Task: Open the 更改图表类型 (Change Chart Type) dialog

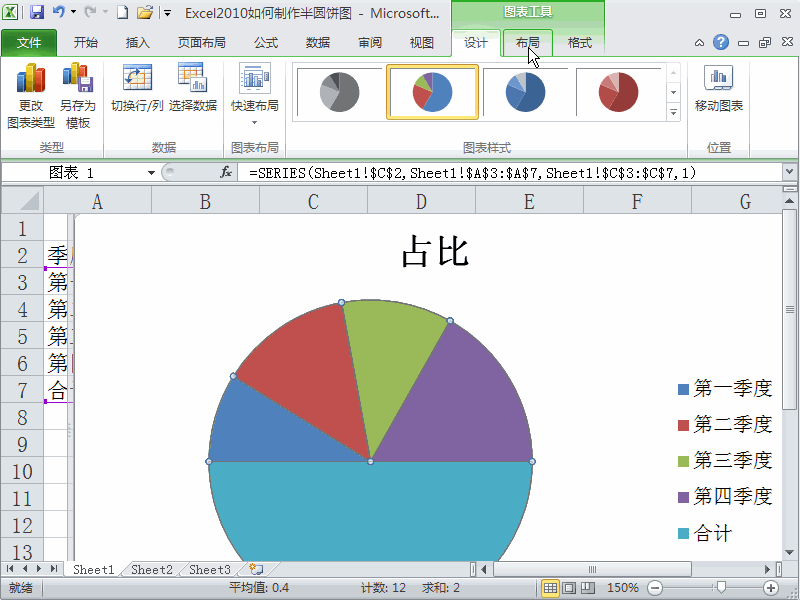Action: (x=31, y=90)
